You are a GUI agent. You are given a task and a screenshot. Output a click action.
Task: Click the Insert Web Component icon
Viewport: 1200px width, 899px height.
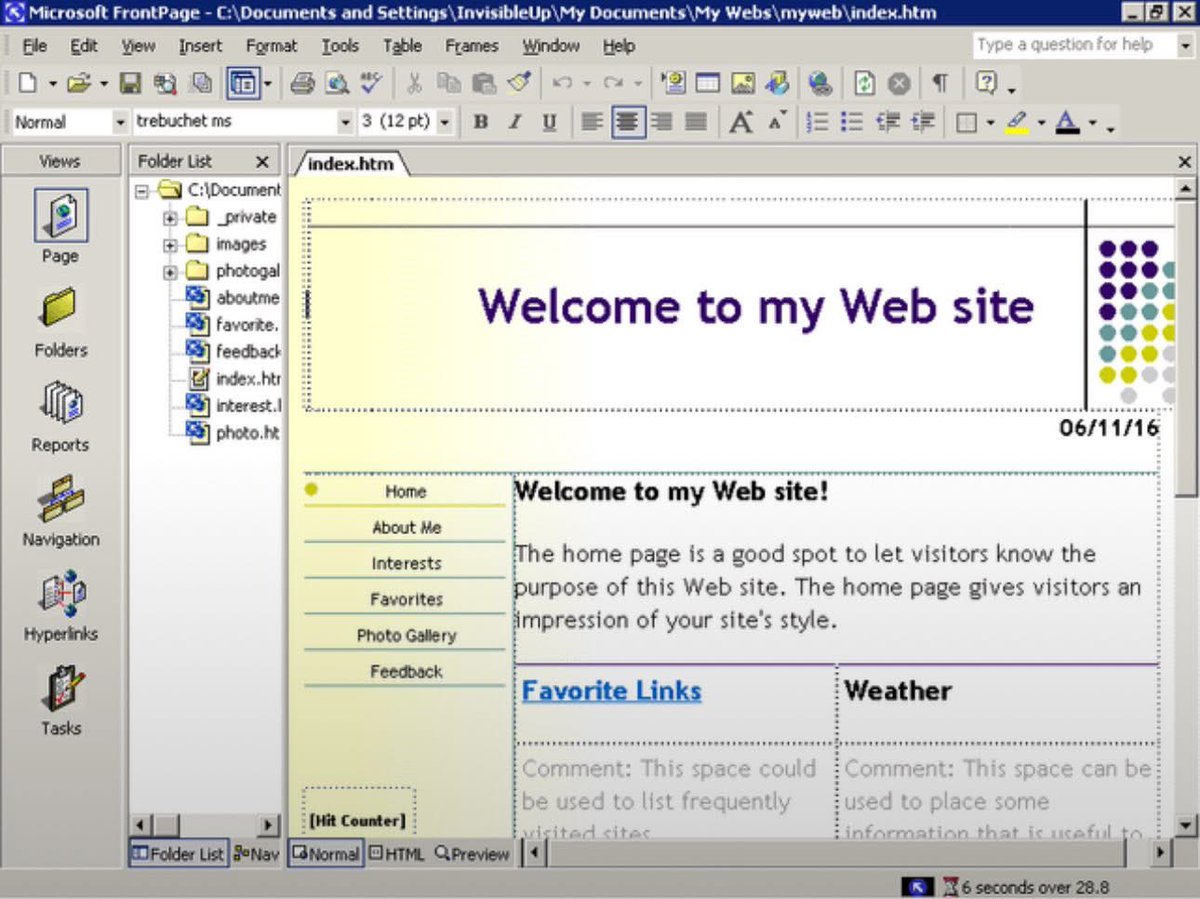[674, 84]
